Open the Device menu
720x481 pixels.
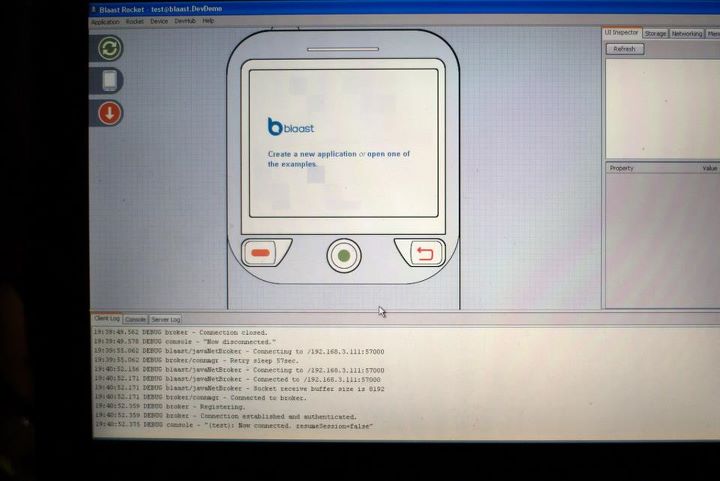pos(159,21)
